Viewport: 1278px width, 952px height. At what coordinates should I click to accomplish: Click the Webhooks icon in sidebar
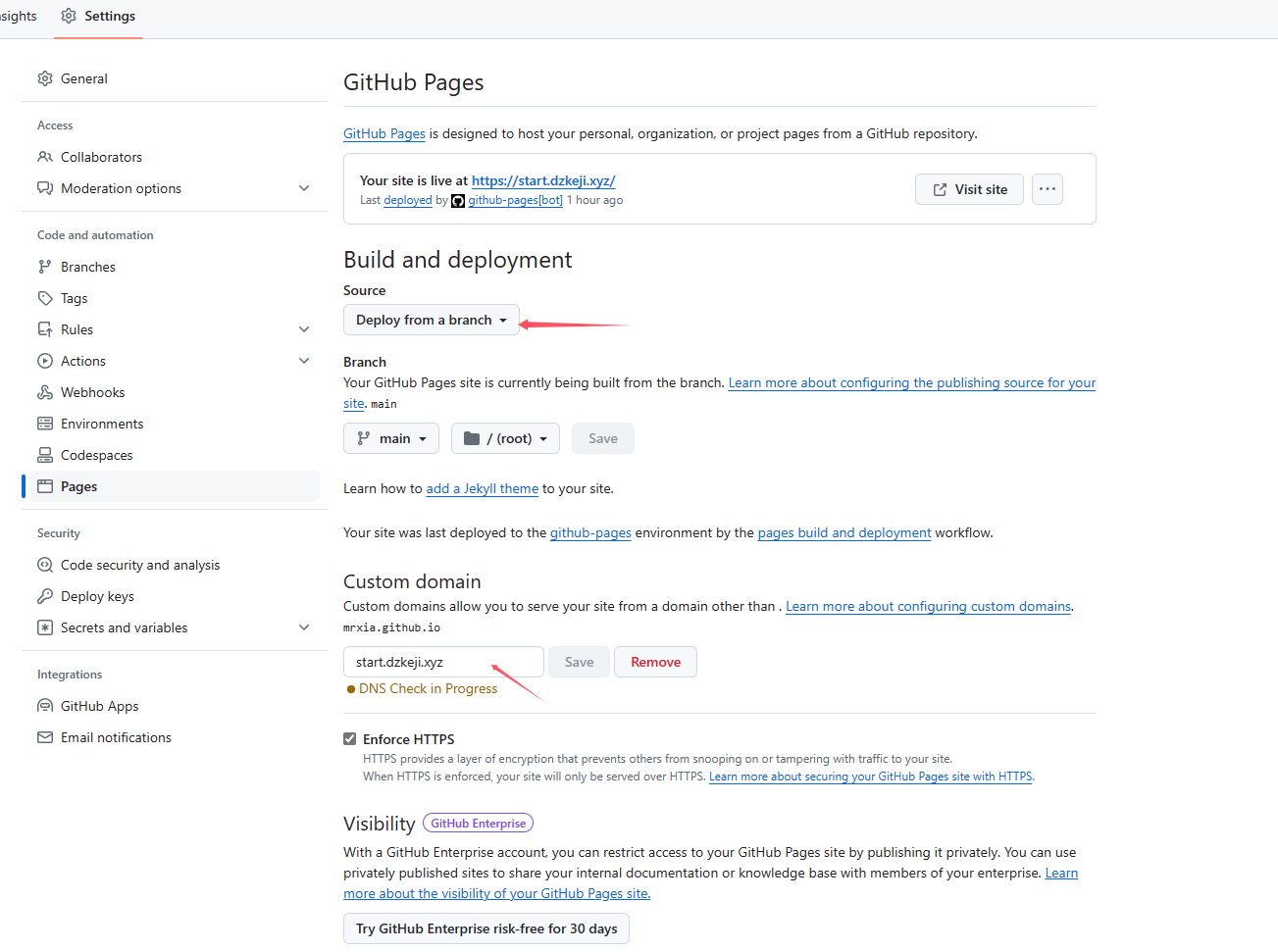click(45, 392)
